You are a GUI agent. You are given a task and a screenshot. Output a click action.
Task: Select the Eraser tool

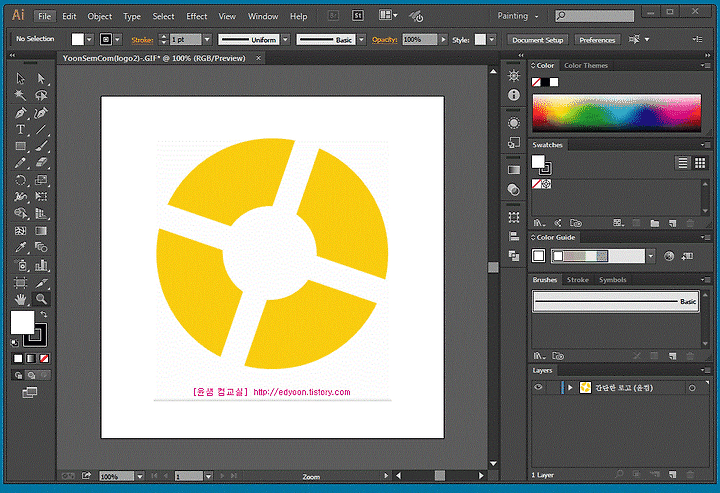click(x=41, y=163)
